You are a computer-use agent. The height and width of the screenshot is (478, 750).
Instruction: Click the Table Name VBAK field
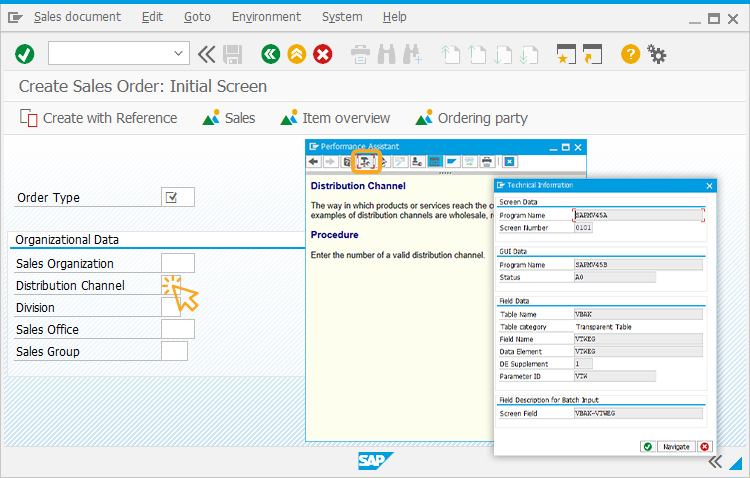(x=638, y=314)
